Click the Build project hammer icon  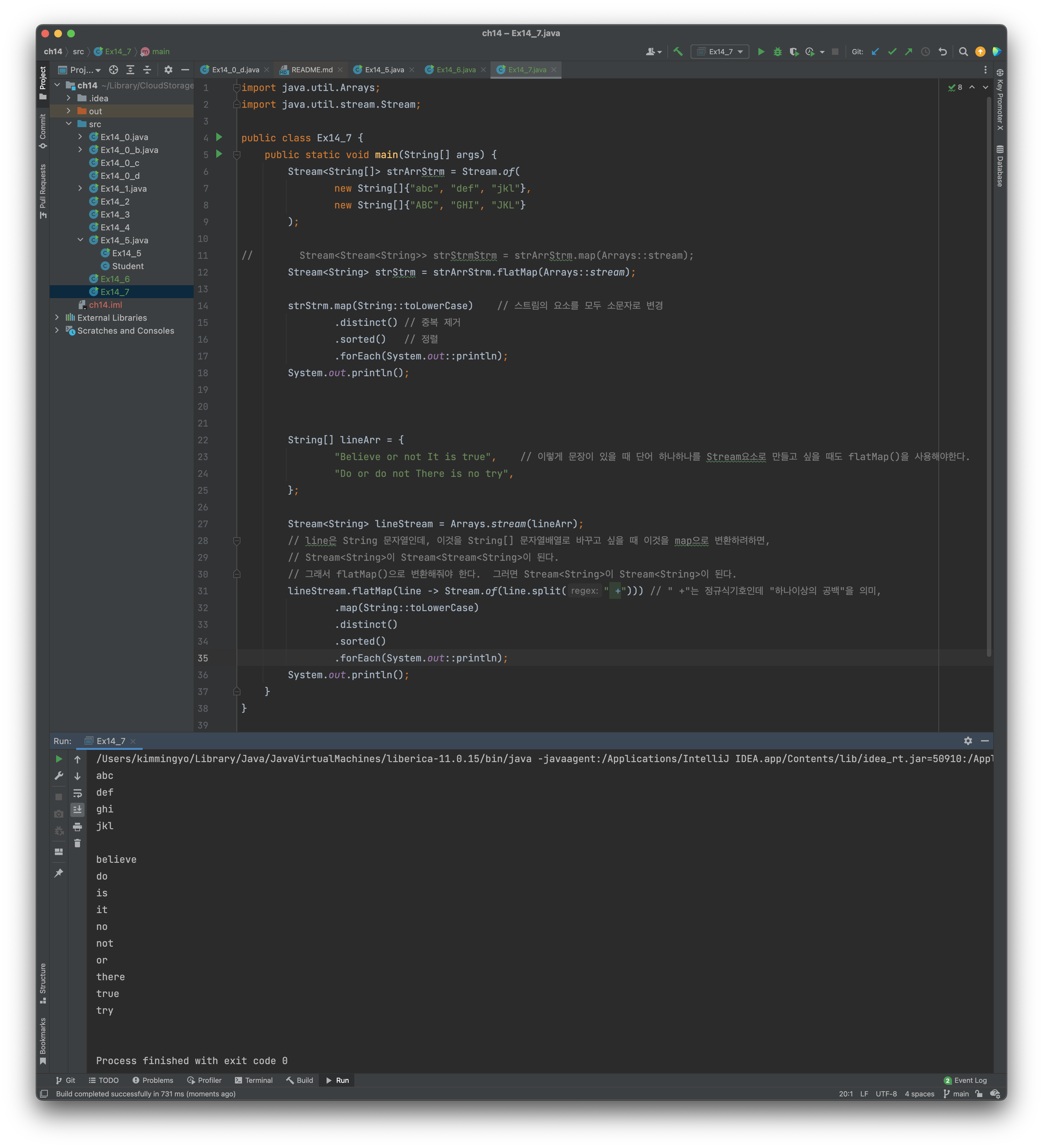[x=678, y=52]
